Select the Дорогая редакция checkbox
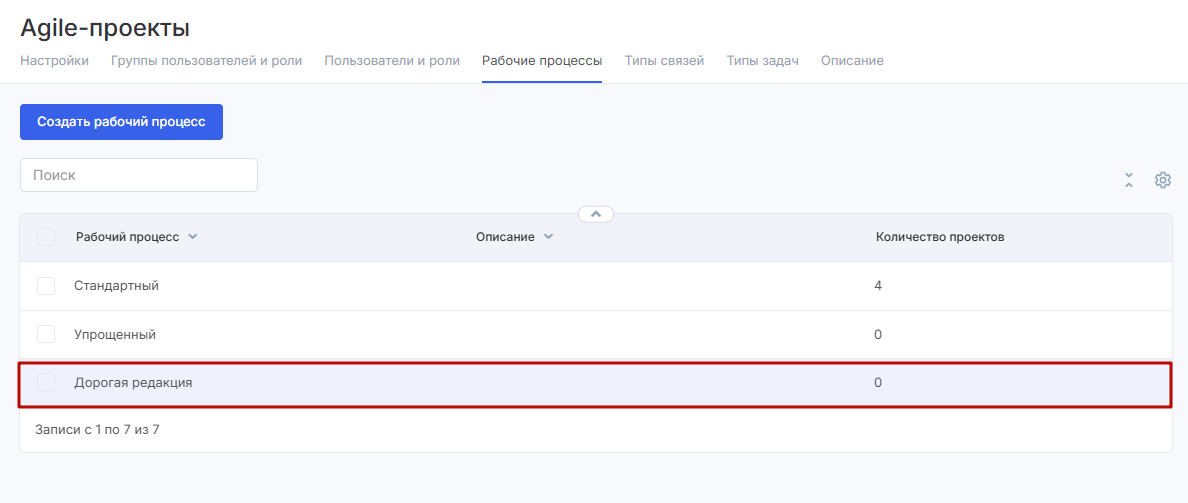 click(x=46, y=382)
